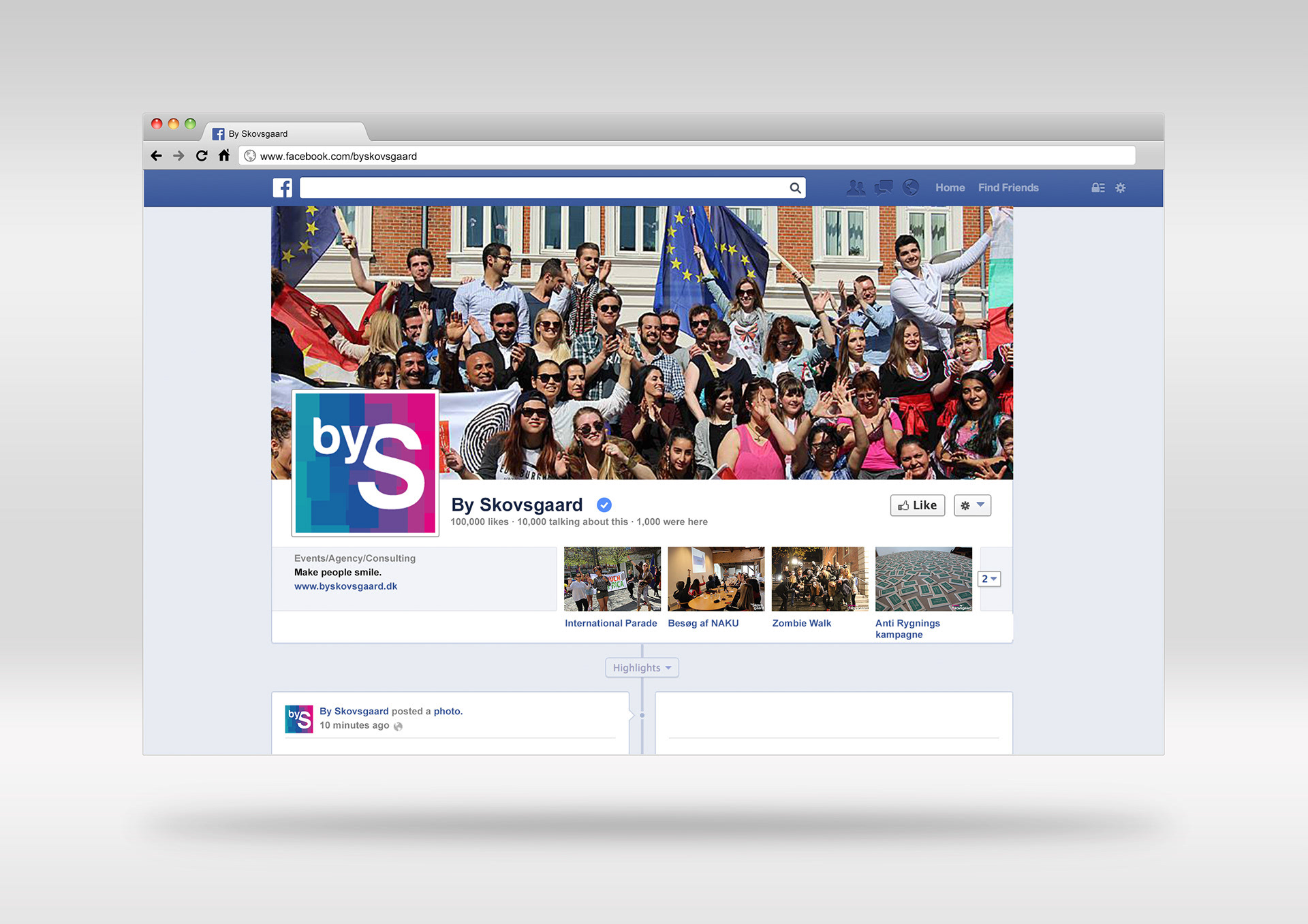Image resolution: width=1308 pixels, height=924 pixels.
Task: Open the page gear options dropdown
Action: click(x=972, y=505)
